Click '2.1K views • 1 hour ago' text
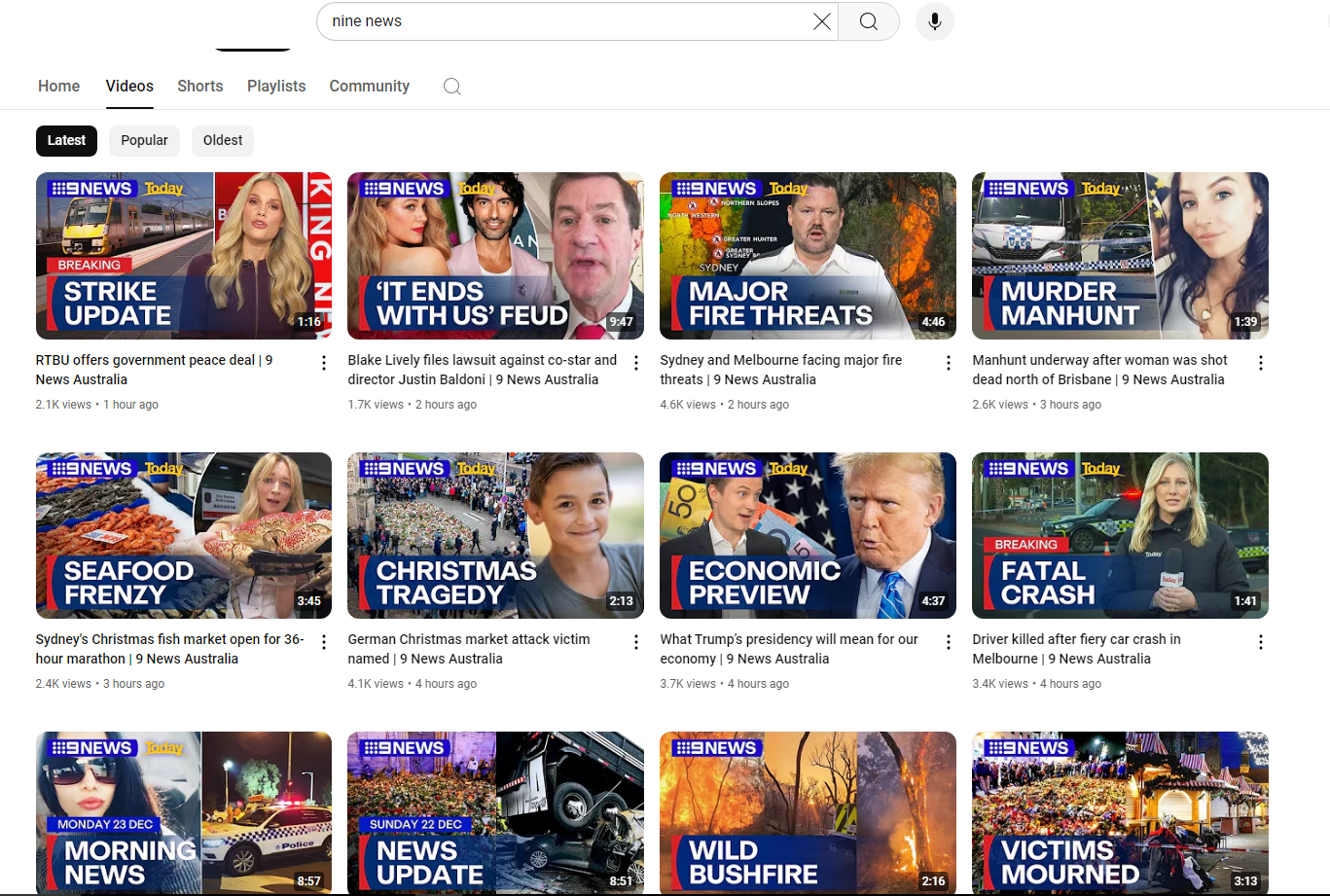Image resolution: width=1330 pixels, height=896 pixels. tap(97, 405)
